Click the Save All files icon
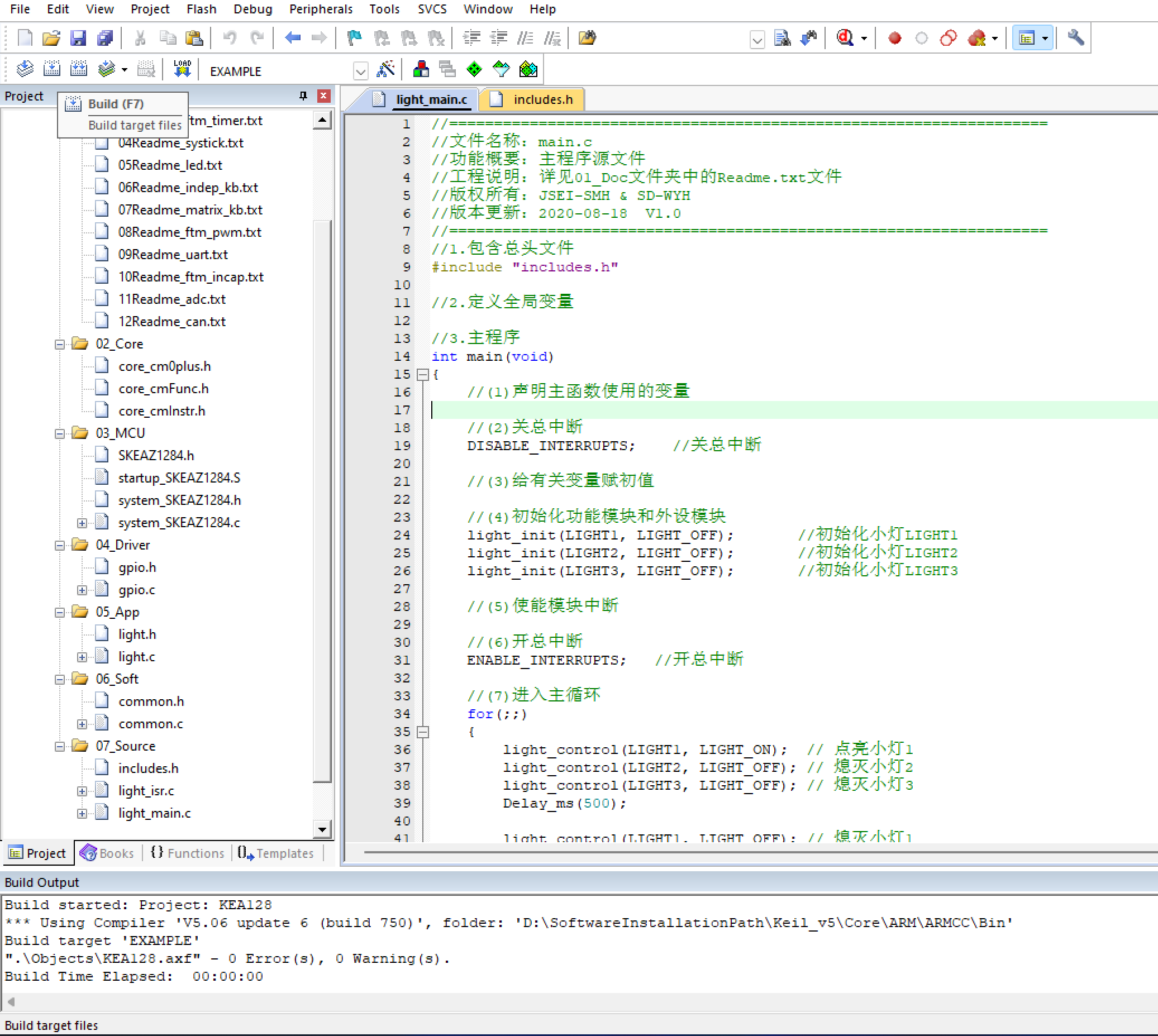The height and width of the screenshot is (1036, 1158). pyautogui.click(x=106, y=38)
